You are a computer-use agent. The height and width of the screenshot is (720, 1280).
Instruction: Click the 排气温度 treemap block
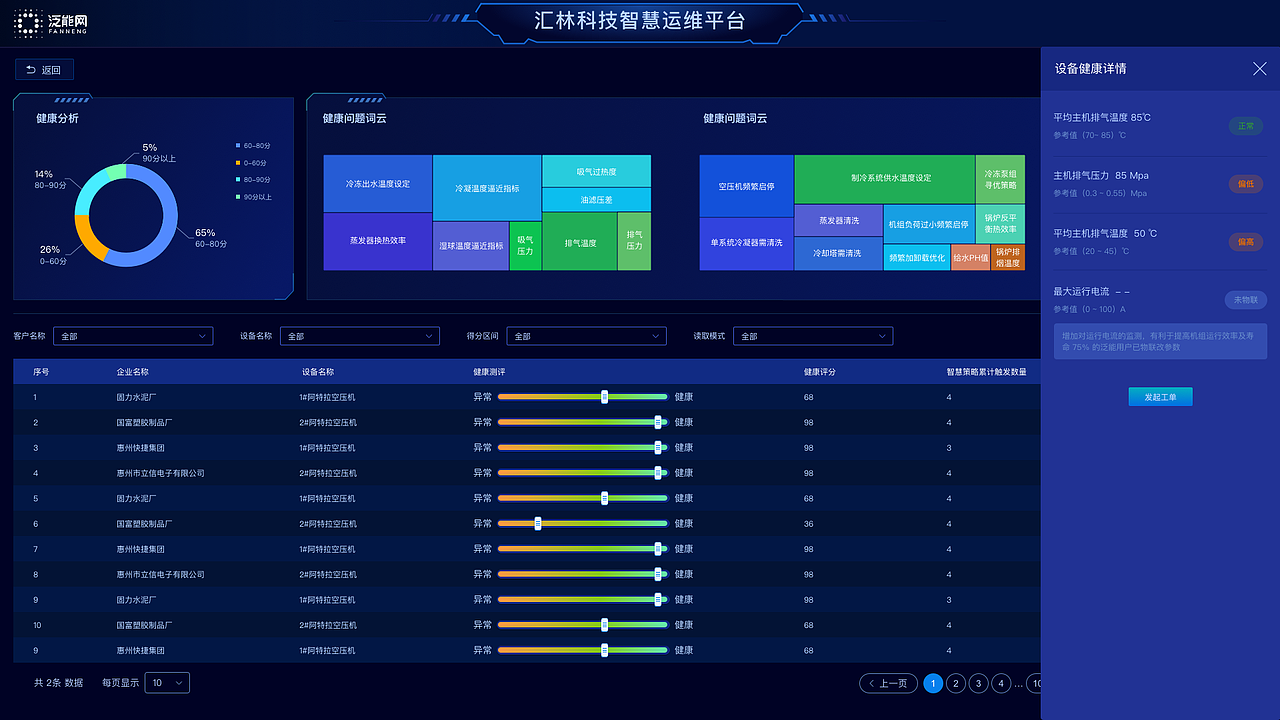click(x=580, y=242)
